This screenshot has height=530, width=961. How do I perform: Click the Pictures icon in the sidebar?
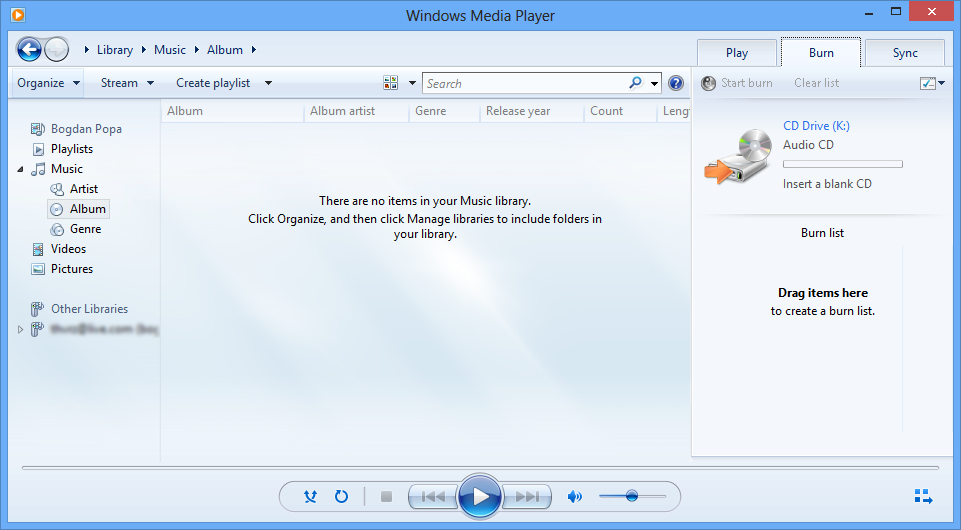click(x=38, y=269)
